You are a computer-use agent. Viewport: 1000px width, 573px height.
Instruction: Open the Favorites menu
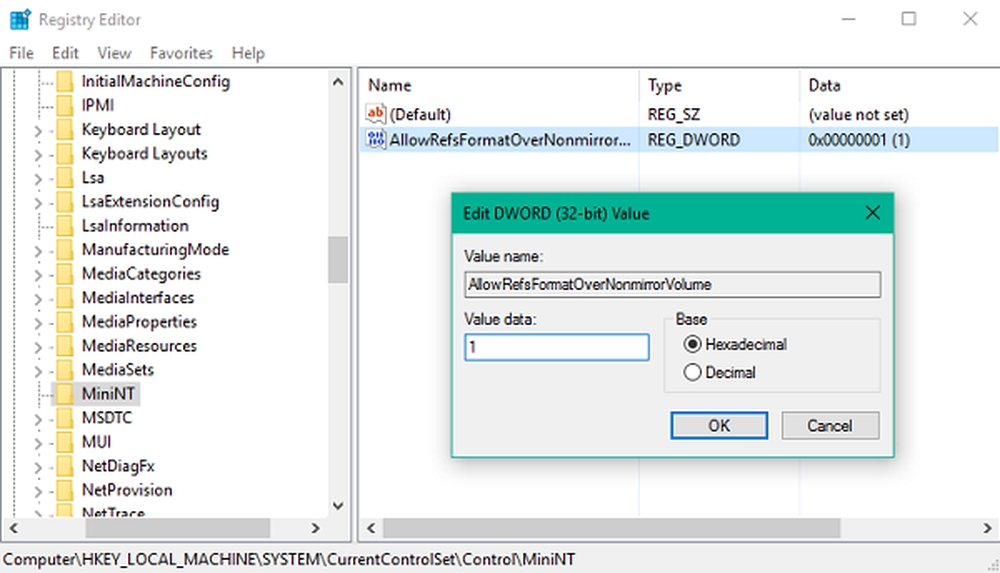[x=181, y=53]
